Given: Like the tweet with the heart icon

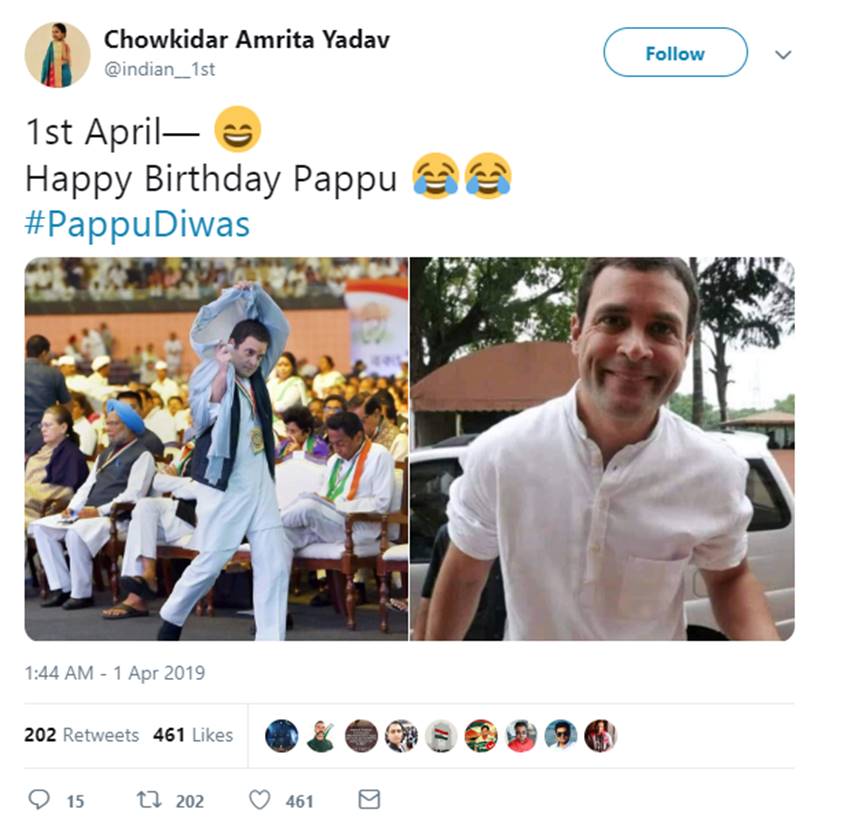Looking at the screenshot, I should coord(259,799).
